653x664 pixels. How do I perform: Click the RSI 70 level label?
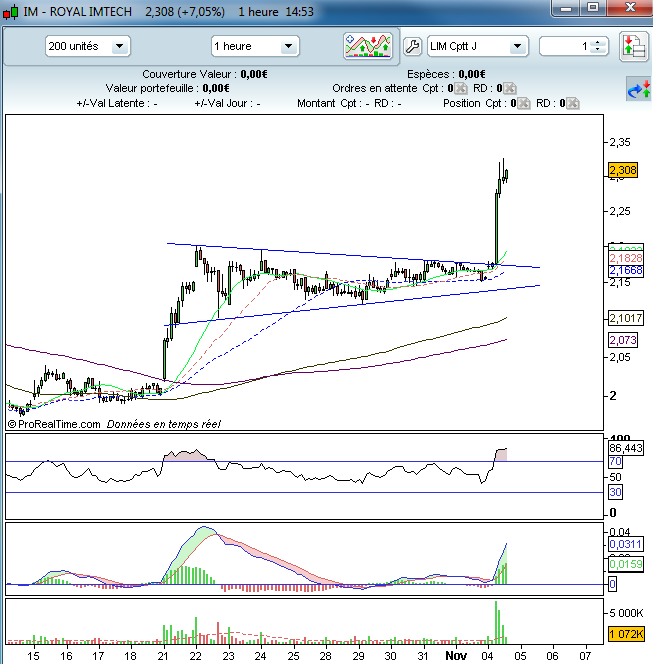tap(615, 461)
